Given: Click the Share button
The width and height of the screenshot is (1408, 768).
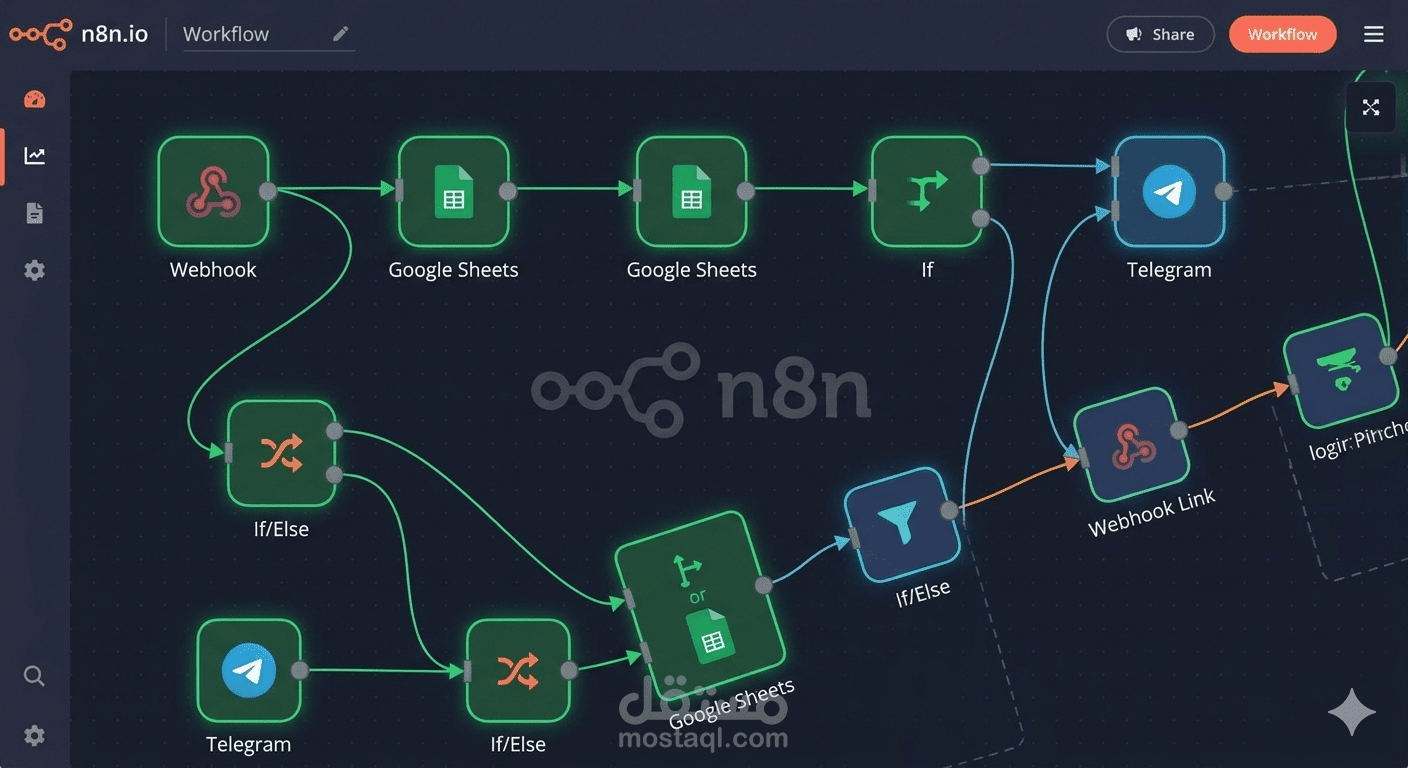Looking at the screenshot, I should [1160, 33].
